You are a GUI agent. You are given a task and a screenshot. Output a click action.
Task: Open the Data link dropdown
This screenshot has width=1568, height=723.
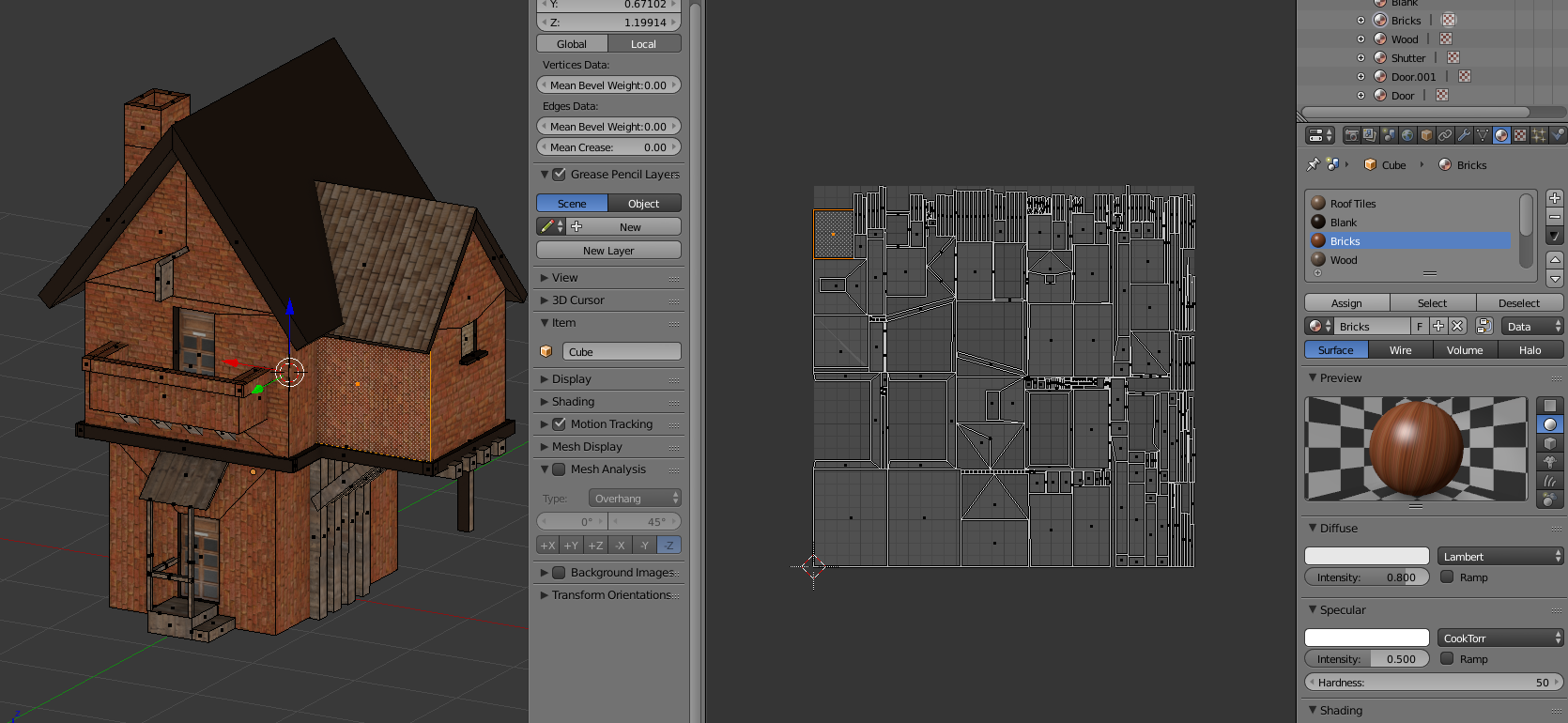pyautogui.click(x=1532, y=326)
